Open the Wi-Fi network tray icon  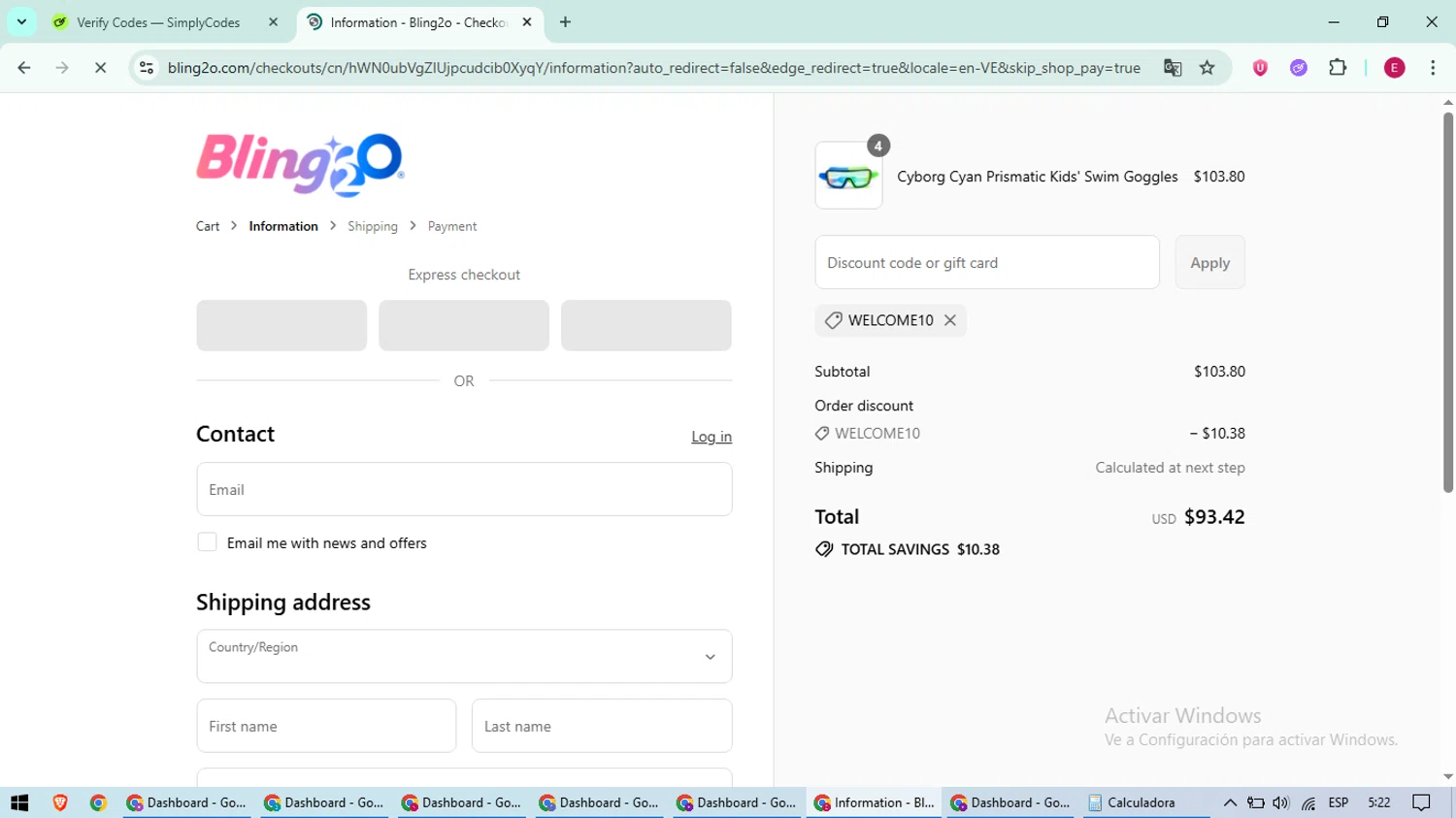click(1308, 802)
